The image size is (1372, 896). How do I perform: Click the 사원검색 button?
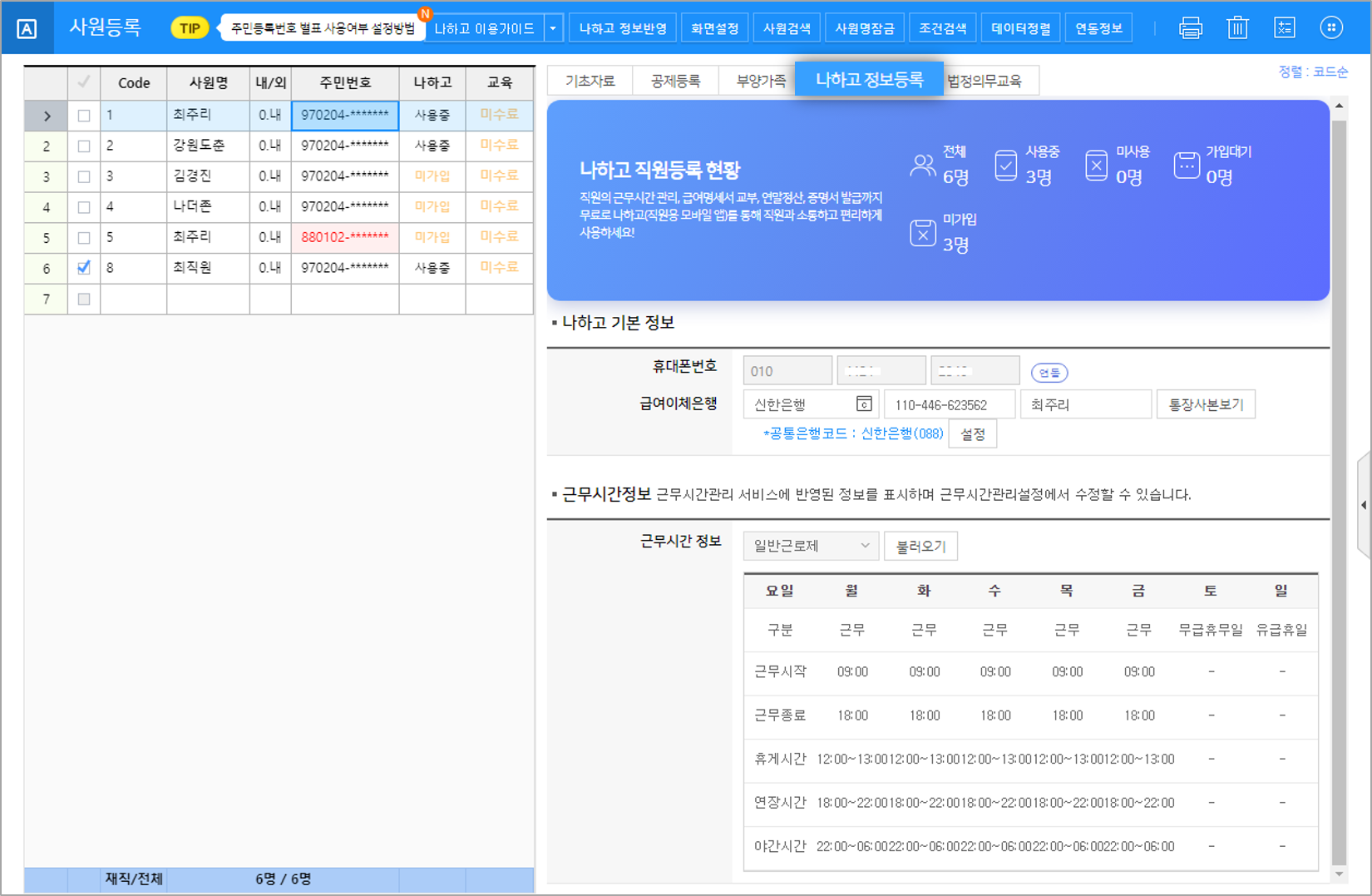pyautogui.click(x=787, y=28)
